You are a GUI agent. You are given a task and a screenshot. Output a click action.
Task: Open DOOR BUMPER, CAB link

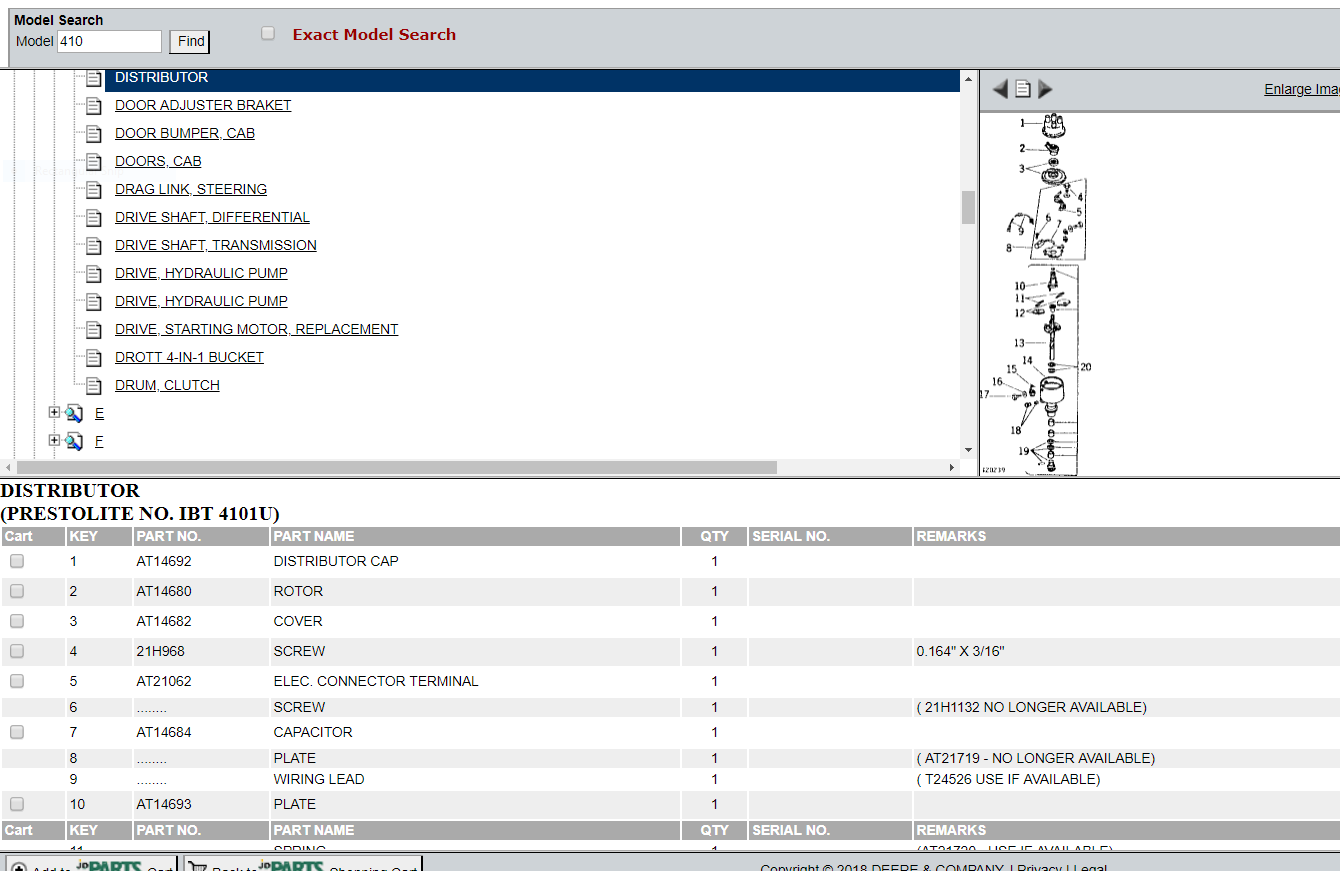pos(185,133)
